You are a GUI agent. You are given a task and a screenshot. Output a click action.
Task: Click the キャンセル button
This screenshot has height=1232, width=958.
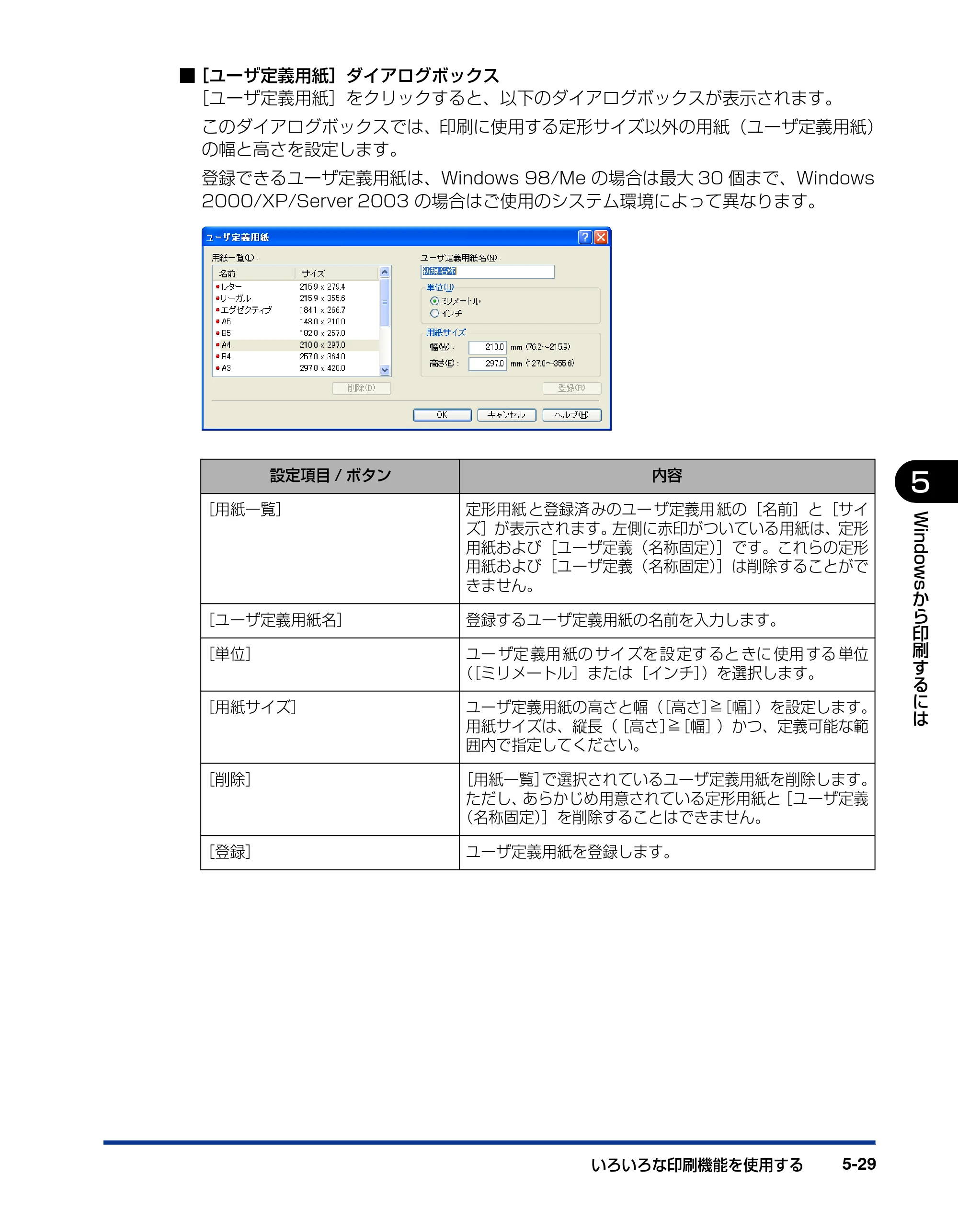tap(507, 415)
